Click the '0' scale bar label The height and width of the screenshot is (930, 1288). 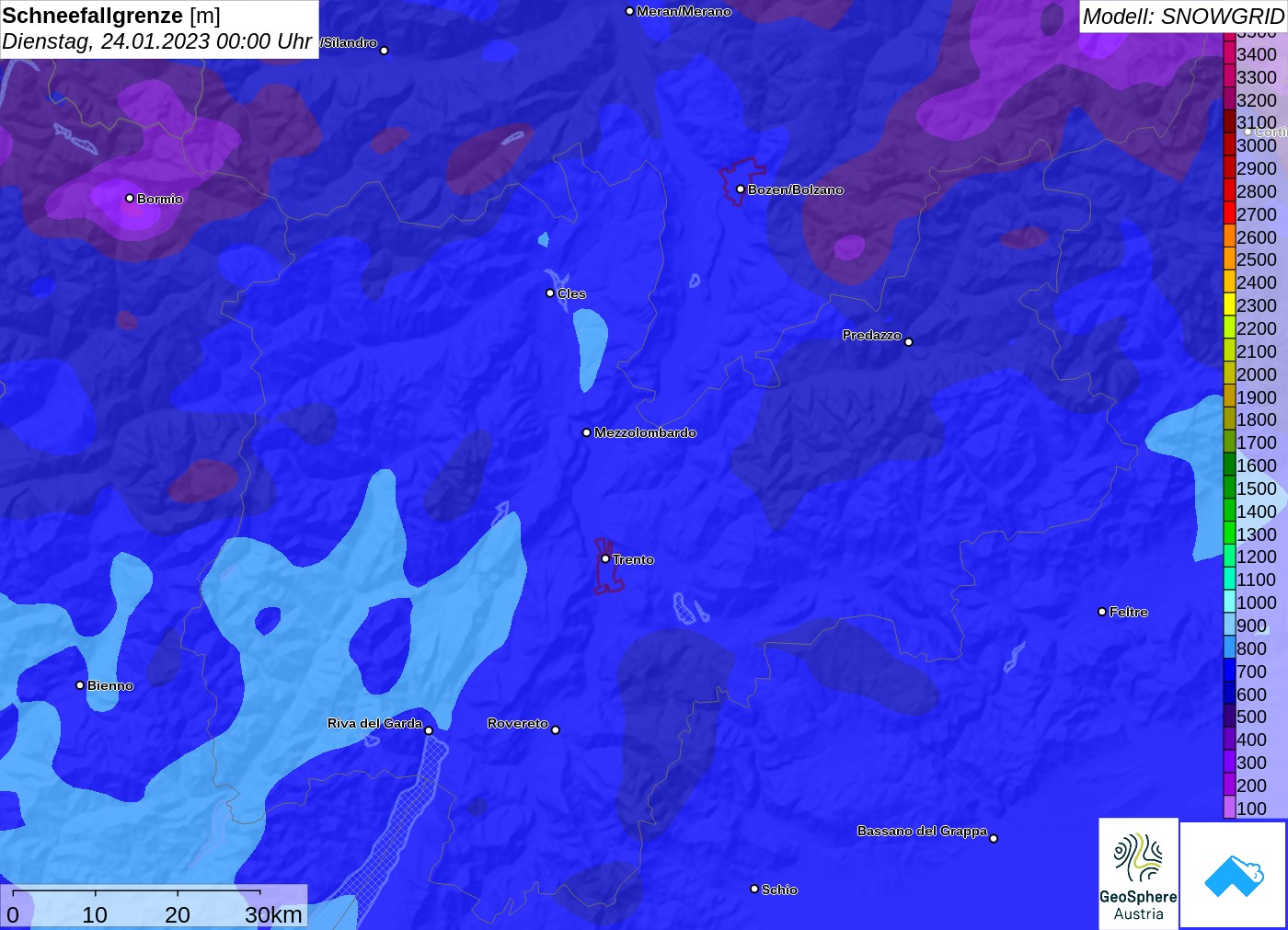(x=13, y=915)
